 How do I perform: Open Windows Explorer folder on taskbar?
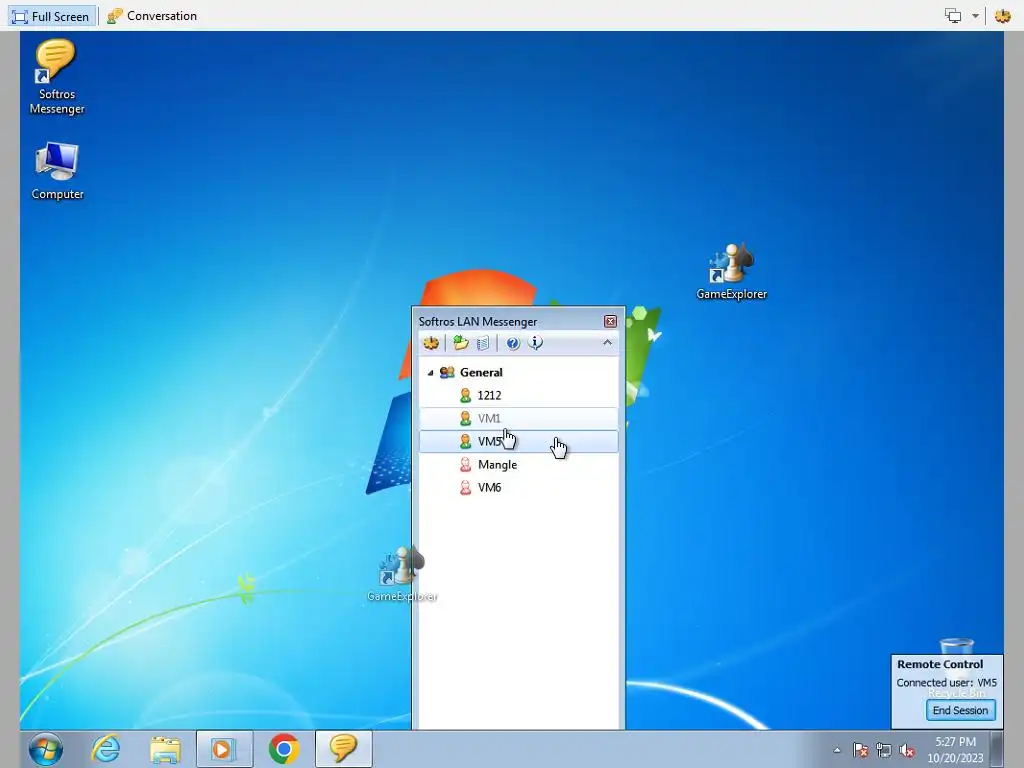[x=165, y=749]
